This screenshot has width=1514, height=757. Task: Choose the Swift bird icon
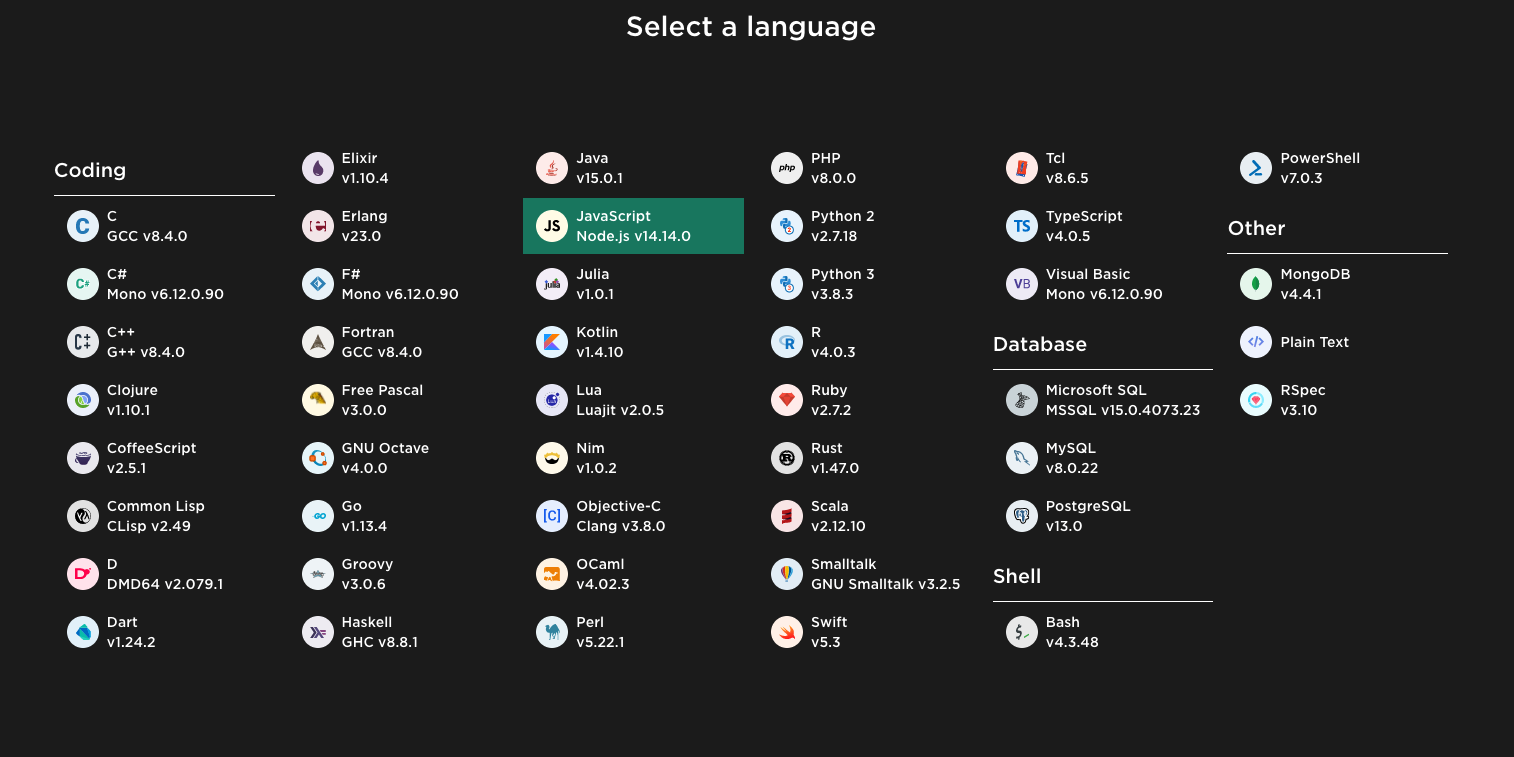tap(787, 632)
